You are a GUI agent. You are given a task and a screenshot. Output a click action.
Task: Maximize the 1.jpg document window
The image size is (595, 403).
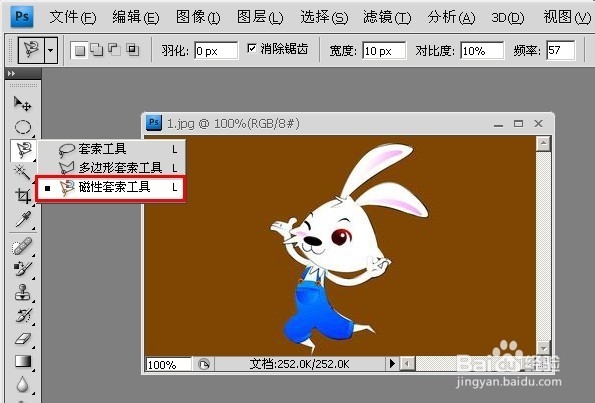pyautogui.click(x=518, y=124)
